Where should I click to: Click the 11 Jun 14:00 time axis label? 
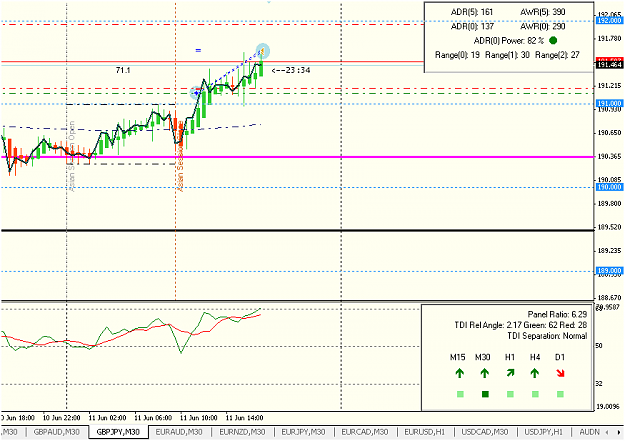point(244,418)
